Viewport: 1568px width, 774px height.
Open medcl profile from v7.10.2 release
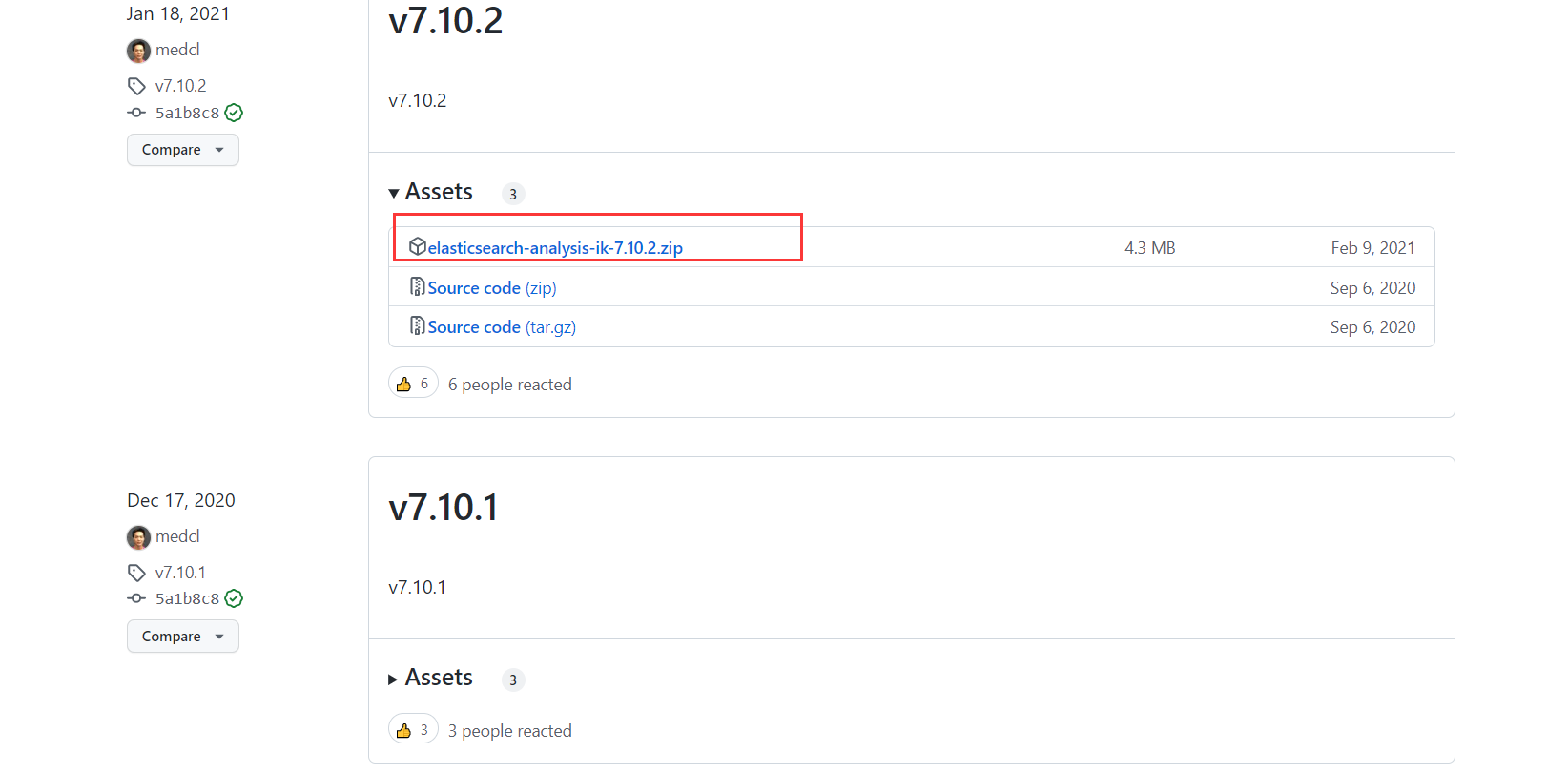coord(177,50)
